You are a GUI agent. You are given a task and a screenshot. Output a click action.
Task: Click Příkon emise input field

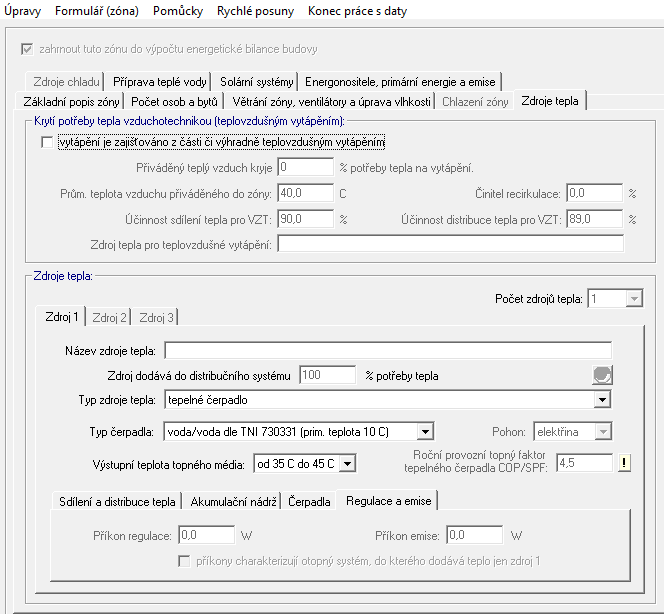pyautogui.click(x=474, y=535)
